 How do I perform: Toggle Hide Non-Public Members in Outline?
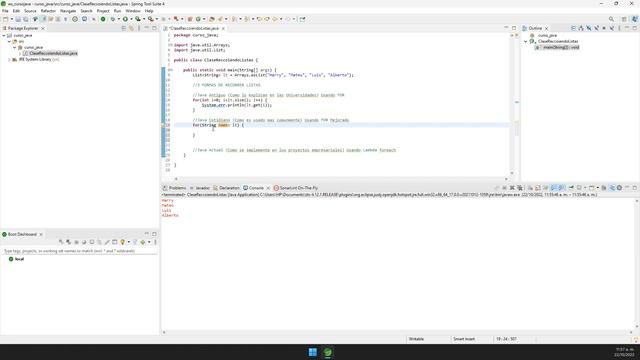tap(604, 28)
